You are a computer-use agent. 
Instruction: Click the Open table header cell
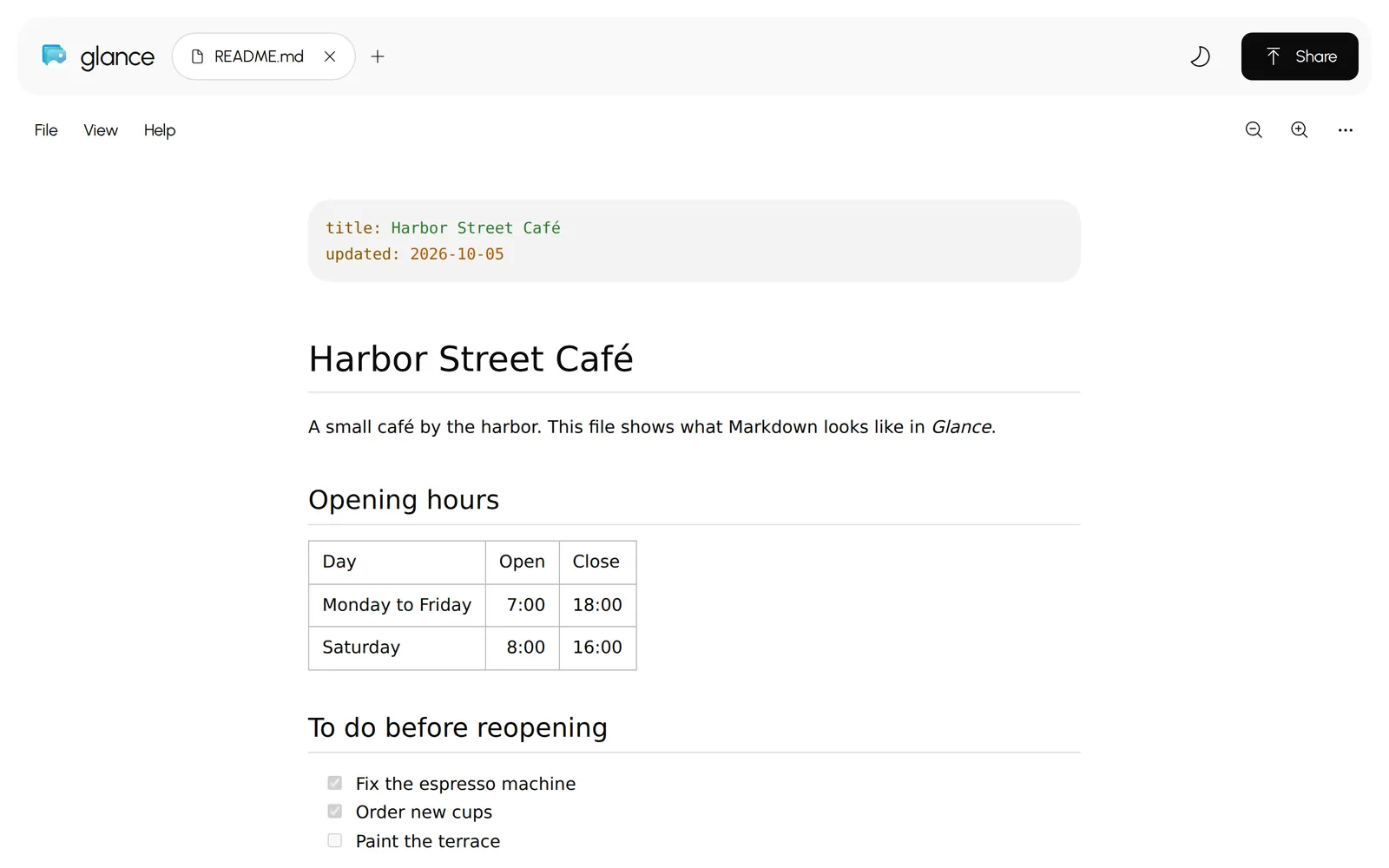(x=522, y=562)
